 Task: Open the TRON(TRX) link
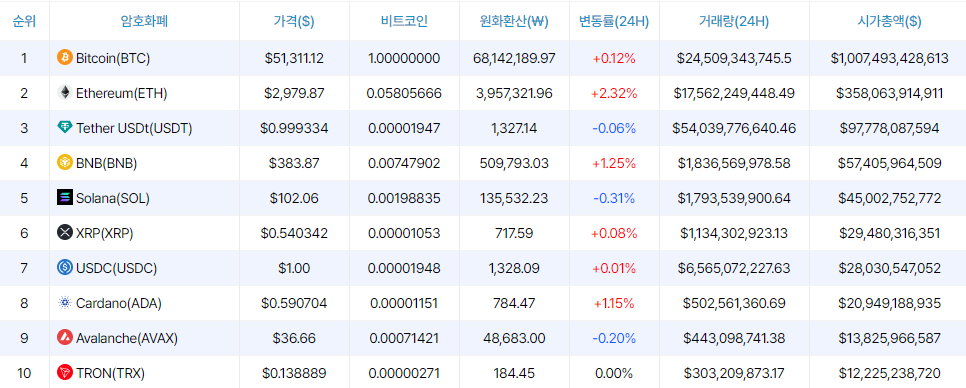pos(110,373)
